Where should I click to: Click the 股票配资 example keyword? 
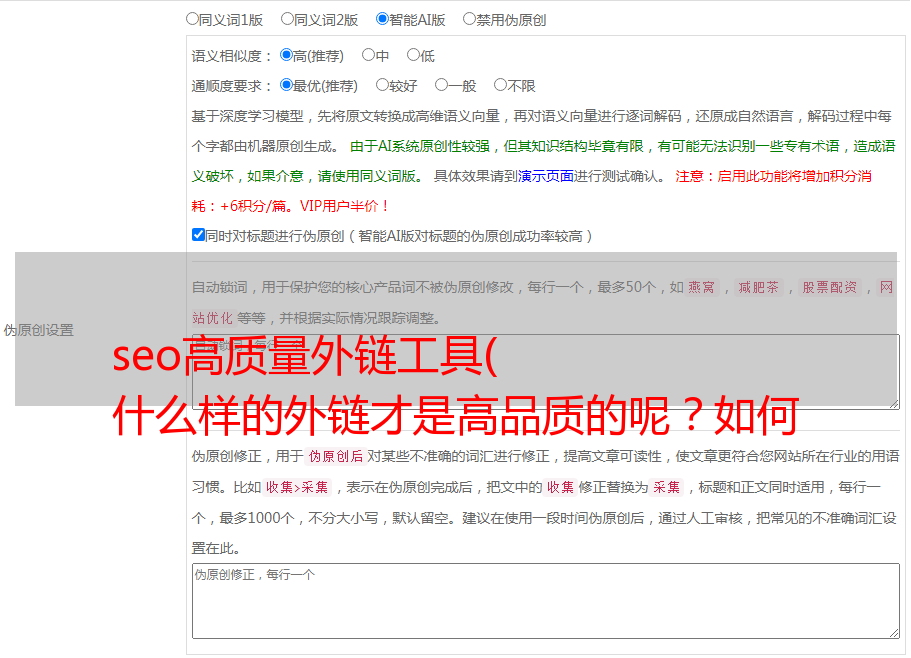tap(830, 287)
